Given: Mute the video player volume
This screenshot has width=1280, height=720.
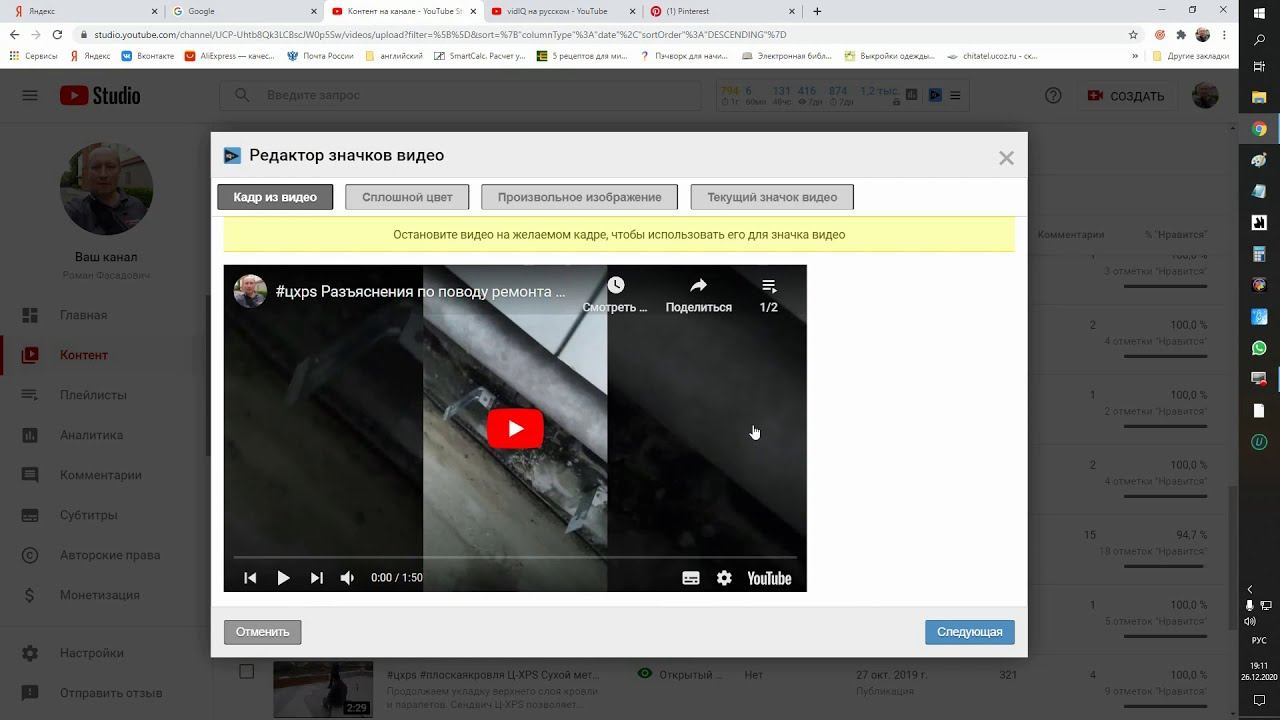Looking at the screenshot, I should tap(347, 578).
